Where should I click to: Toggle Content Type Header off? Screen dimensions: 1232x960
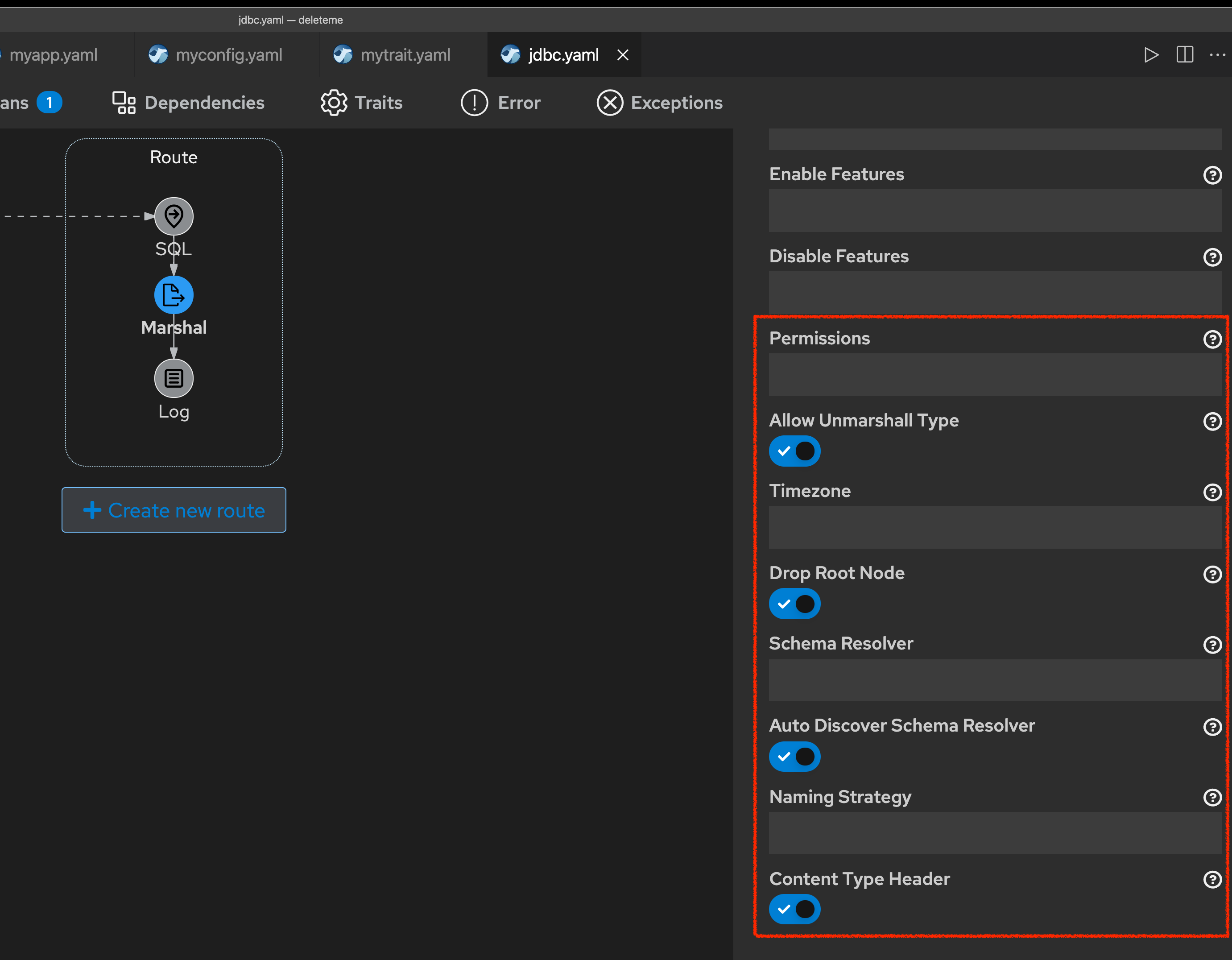(x=794, y=909)
